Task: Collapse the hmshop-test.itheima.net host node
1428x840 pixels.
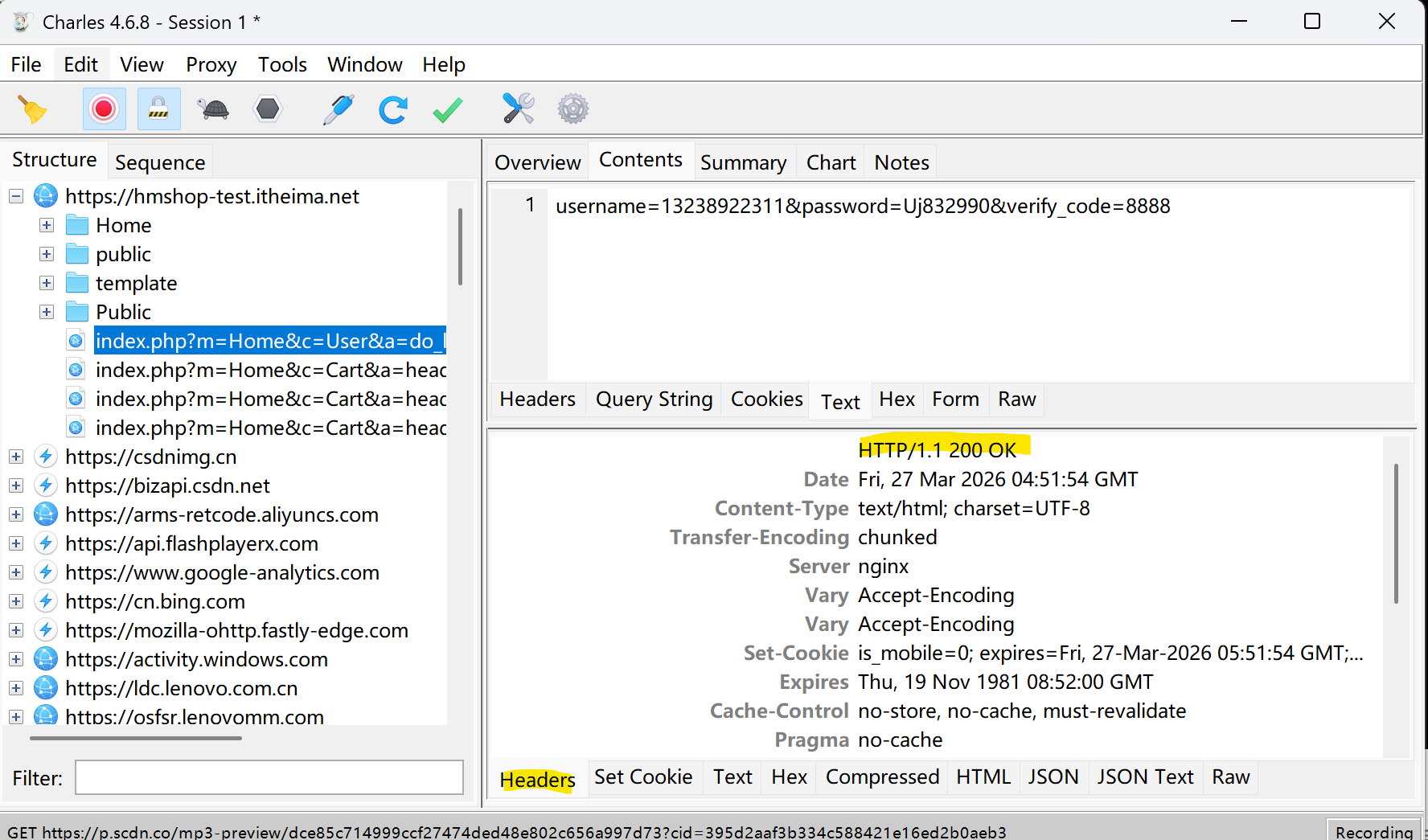Action: (16, 196)
